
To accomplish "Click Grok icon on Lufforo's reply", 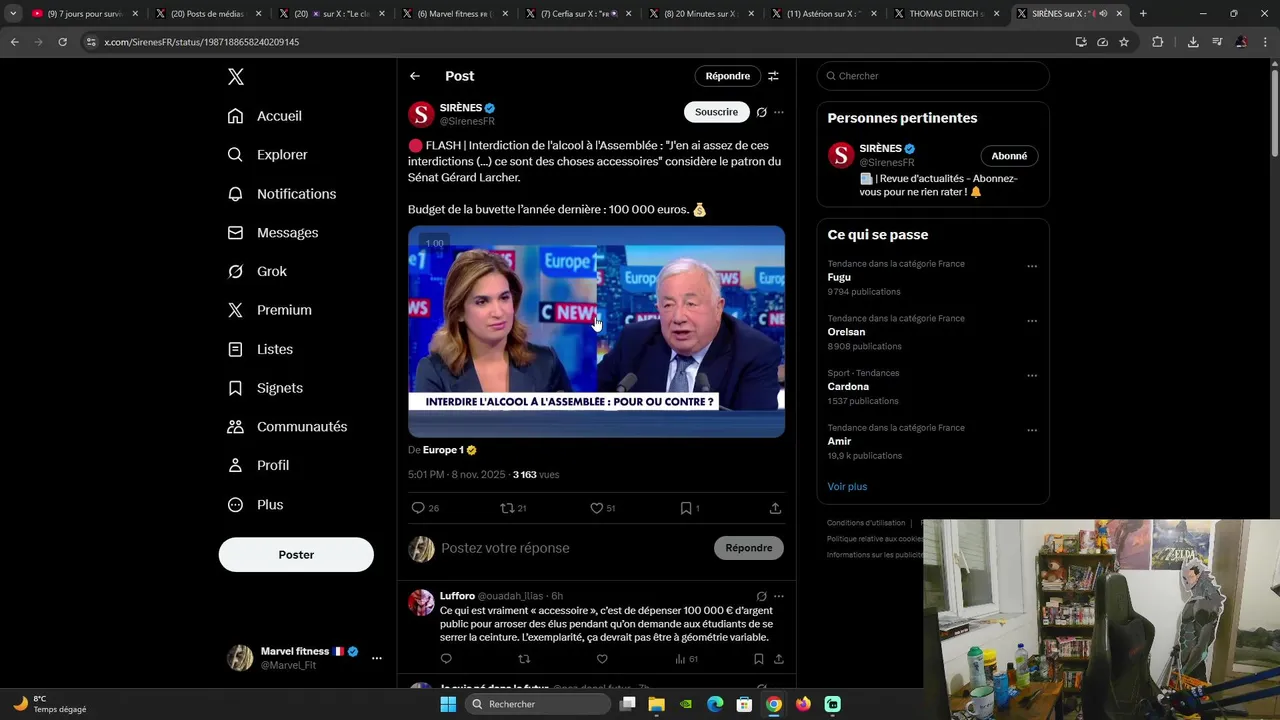I will 761,596.
